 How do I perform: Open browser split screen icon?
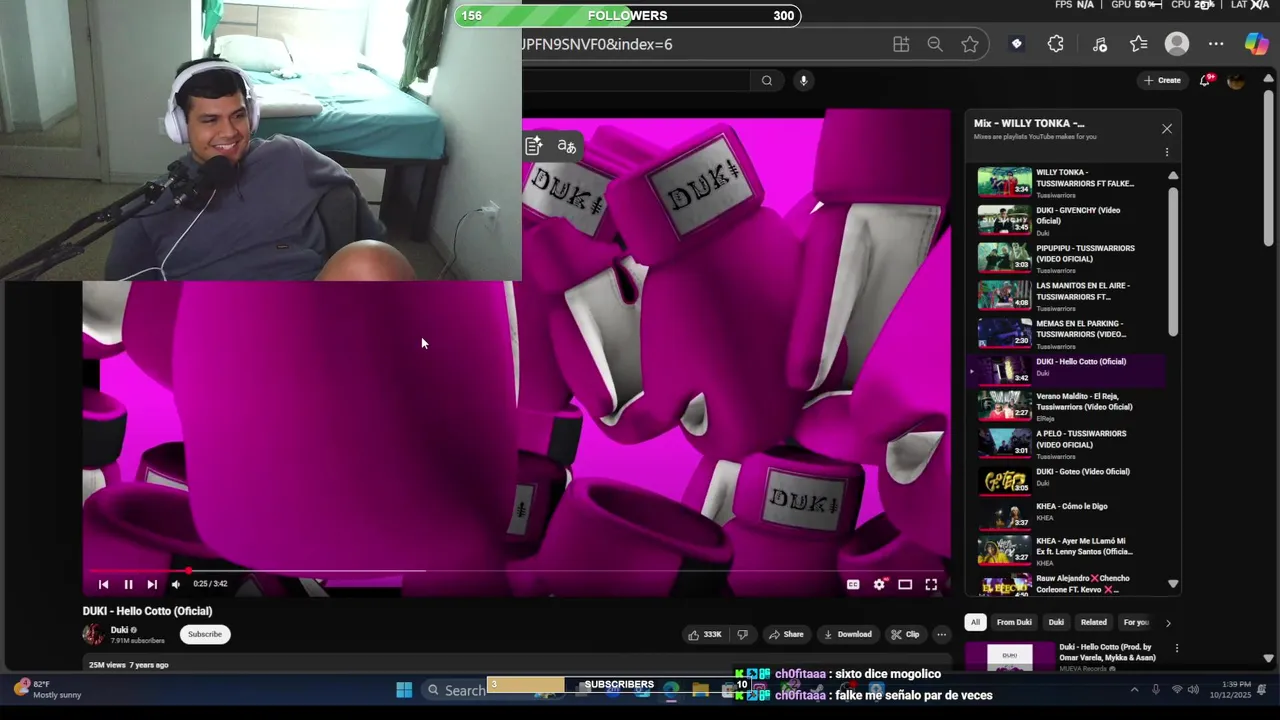tap(901, 44)
